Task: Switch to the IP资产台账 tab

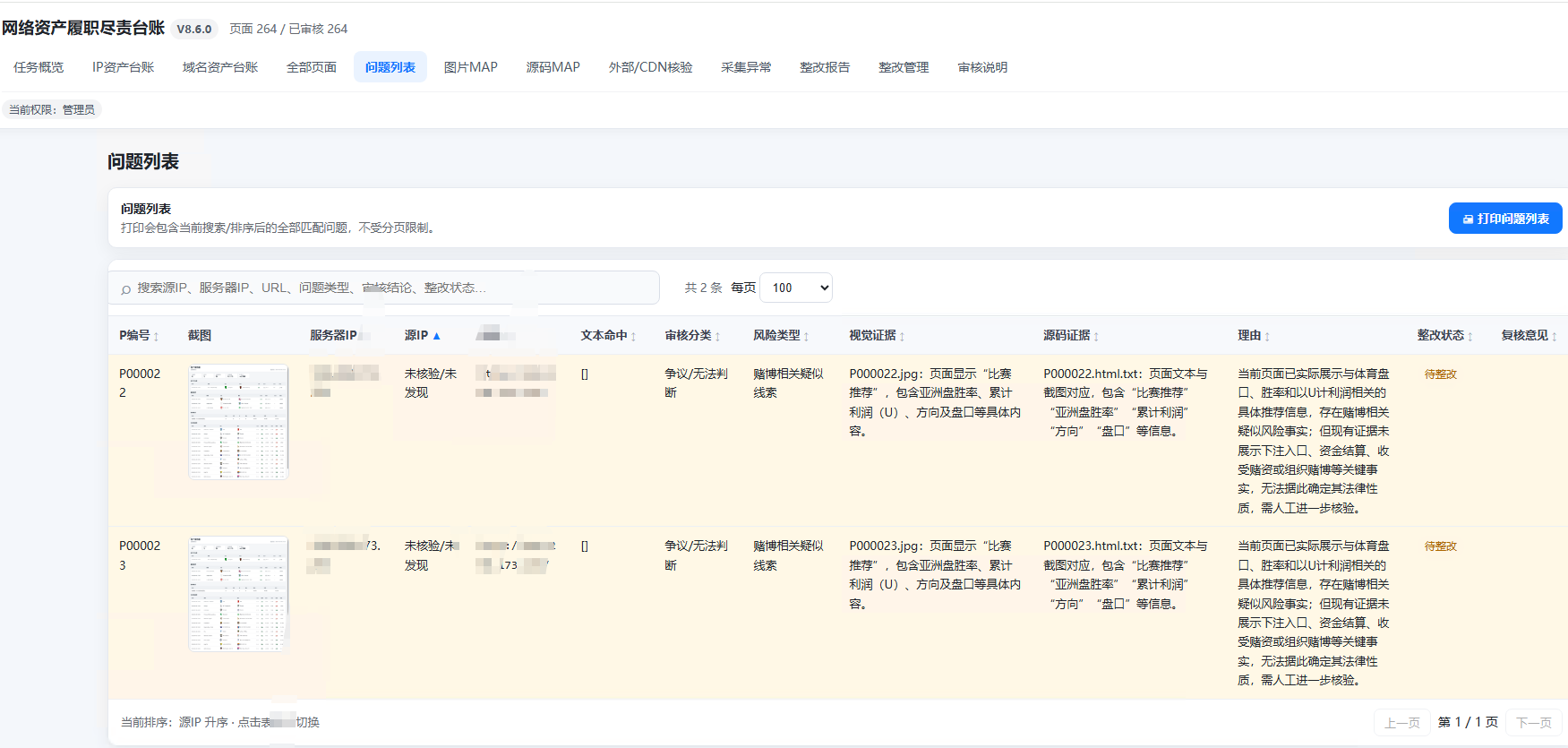Action: point(123,67)
